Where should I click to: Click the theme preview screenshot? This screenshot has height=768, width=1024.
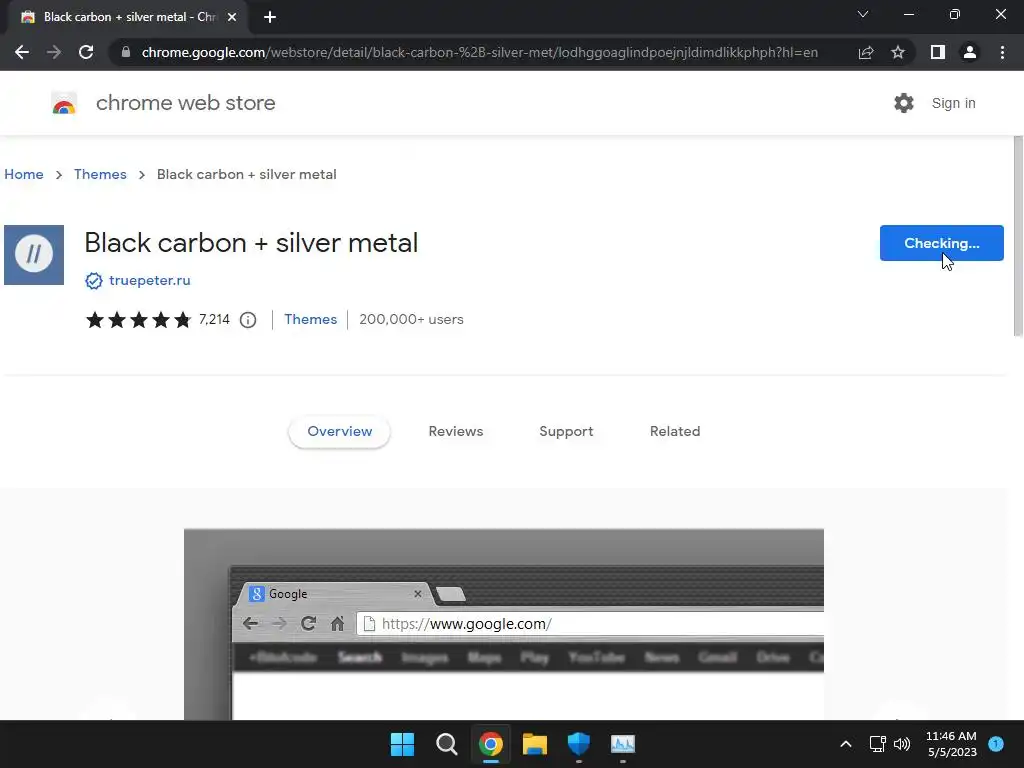coord(504,624)
